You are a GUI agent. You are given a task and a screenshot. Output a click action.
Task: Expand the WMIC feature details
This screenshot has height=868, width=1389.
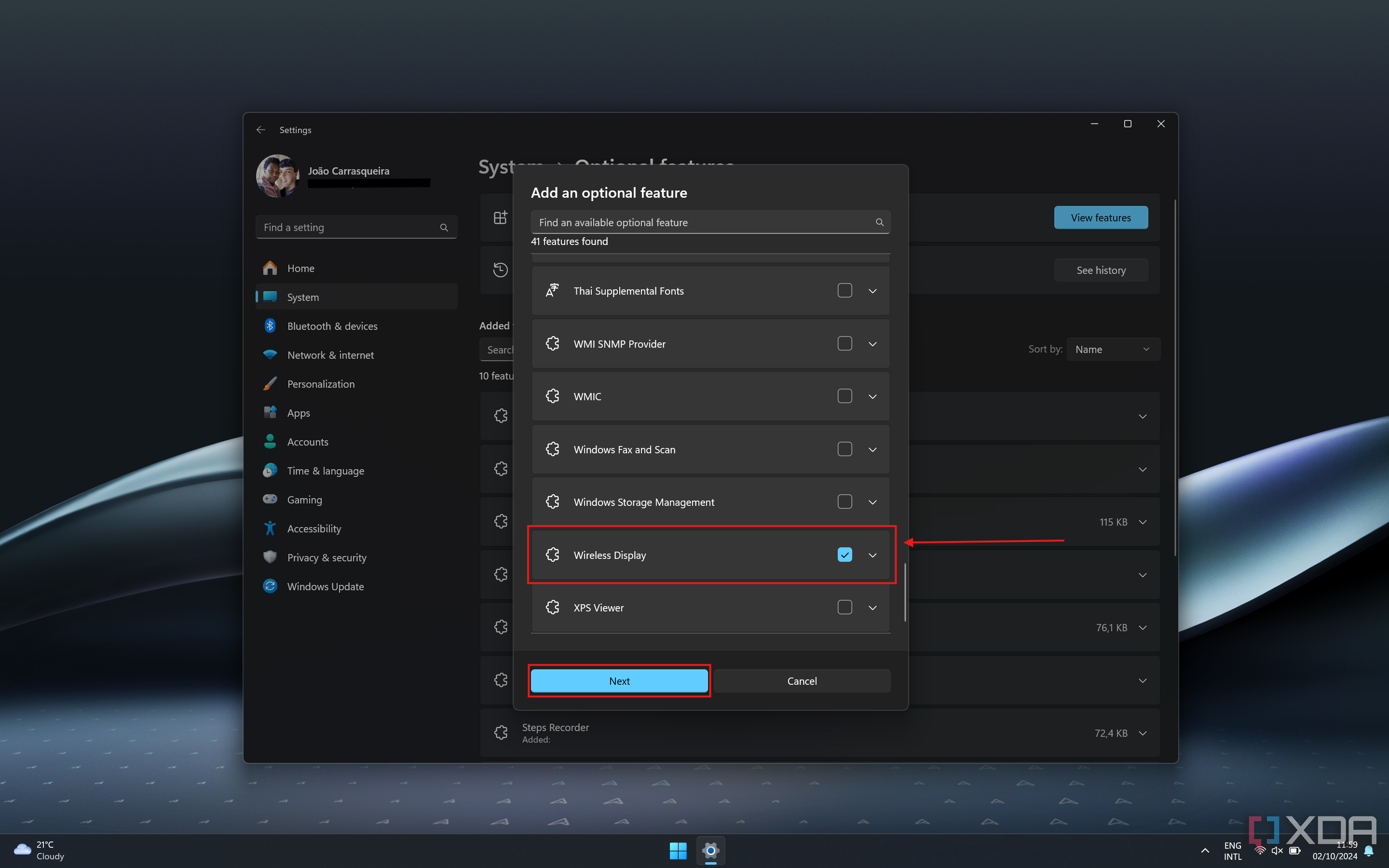click(x=872, y=396)
